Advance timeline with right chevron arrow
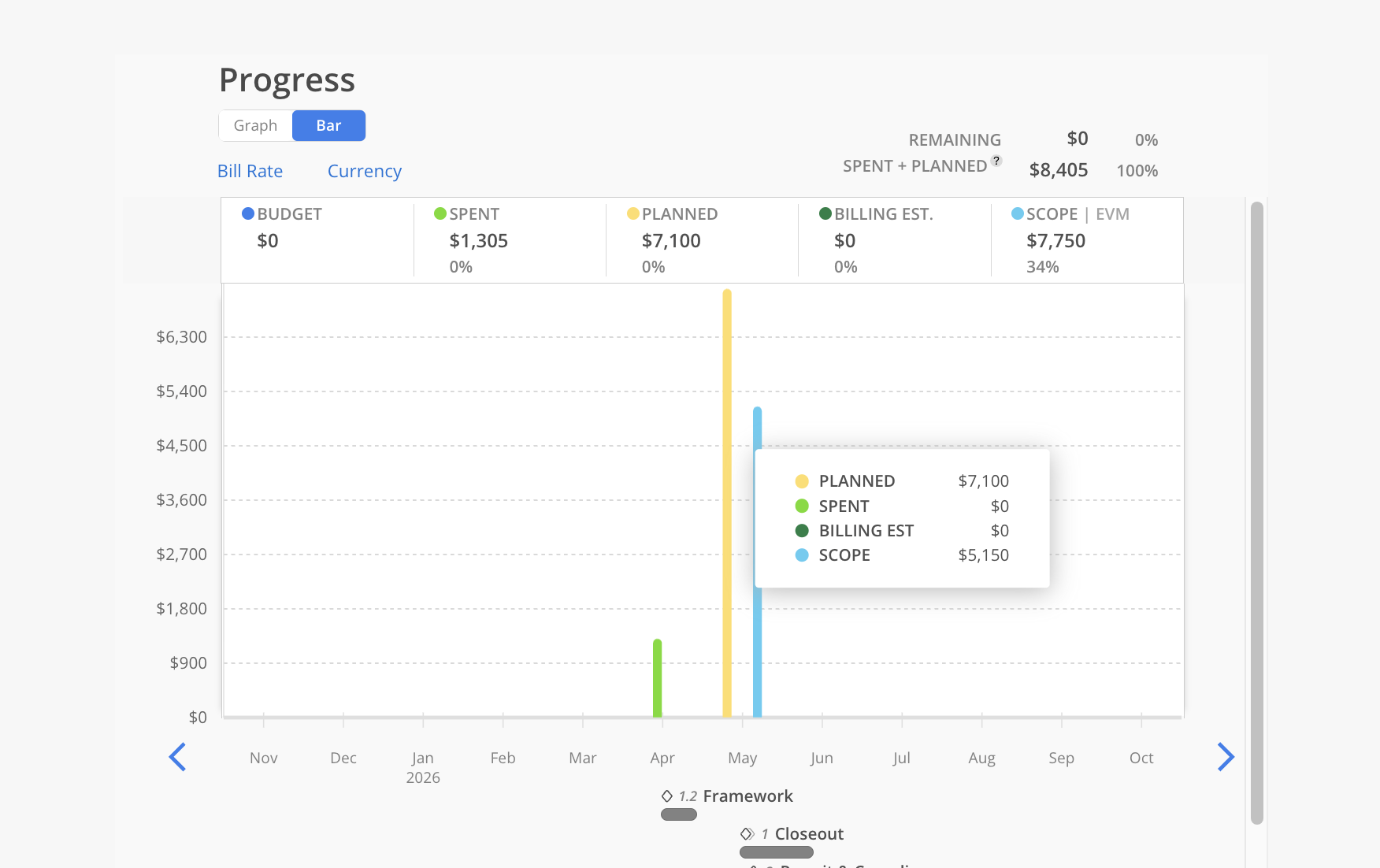Screen dimensions: 1380x868 [x=1226, y=757]
